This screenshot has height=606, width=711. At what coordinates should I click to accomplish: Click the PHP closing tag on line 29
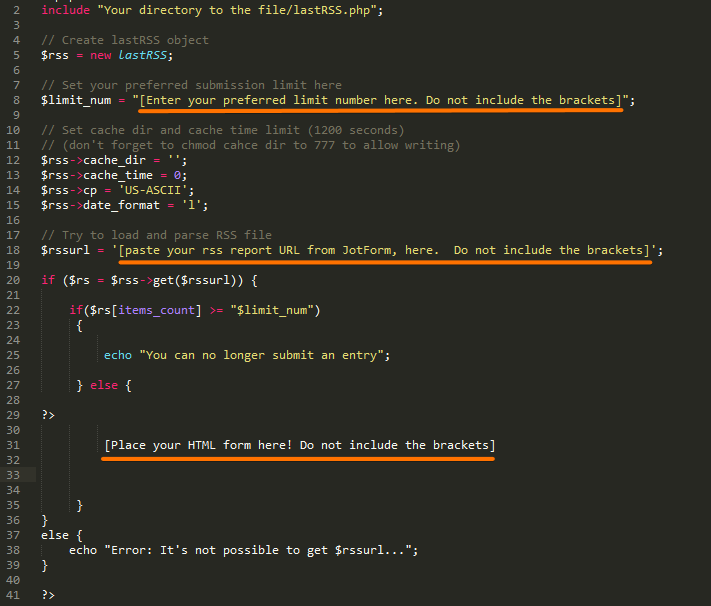click(48, 414)
